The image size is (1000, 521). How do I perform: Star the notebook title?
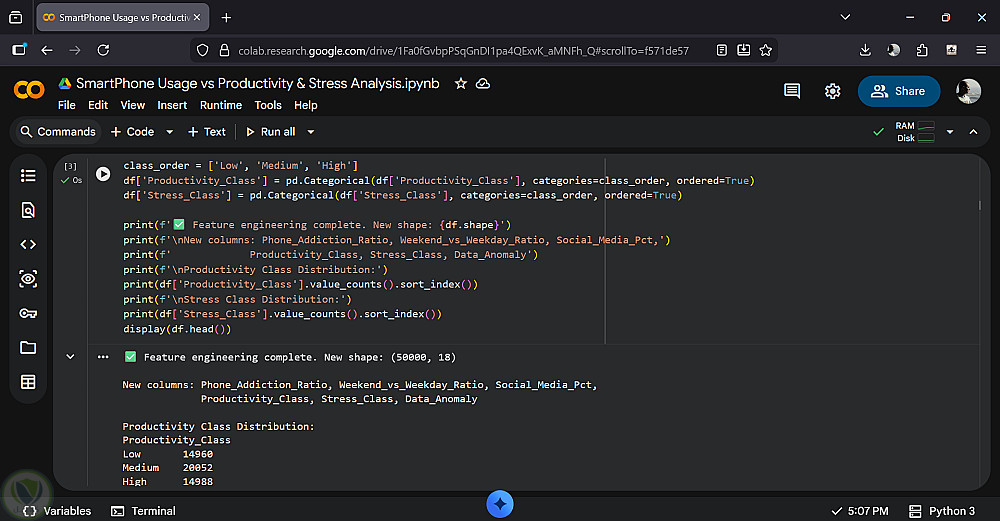pyautogui.click(x=461, y=84)
